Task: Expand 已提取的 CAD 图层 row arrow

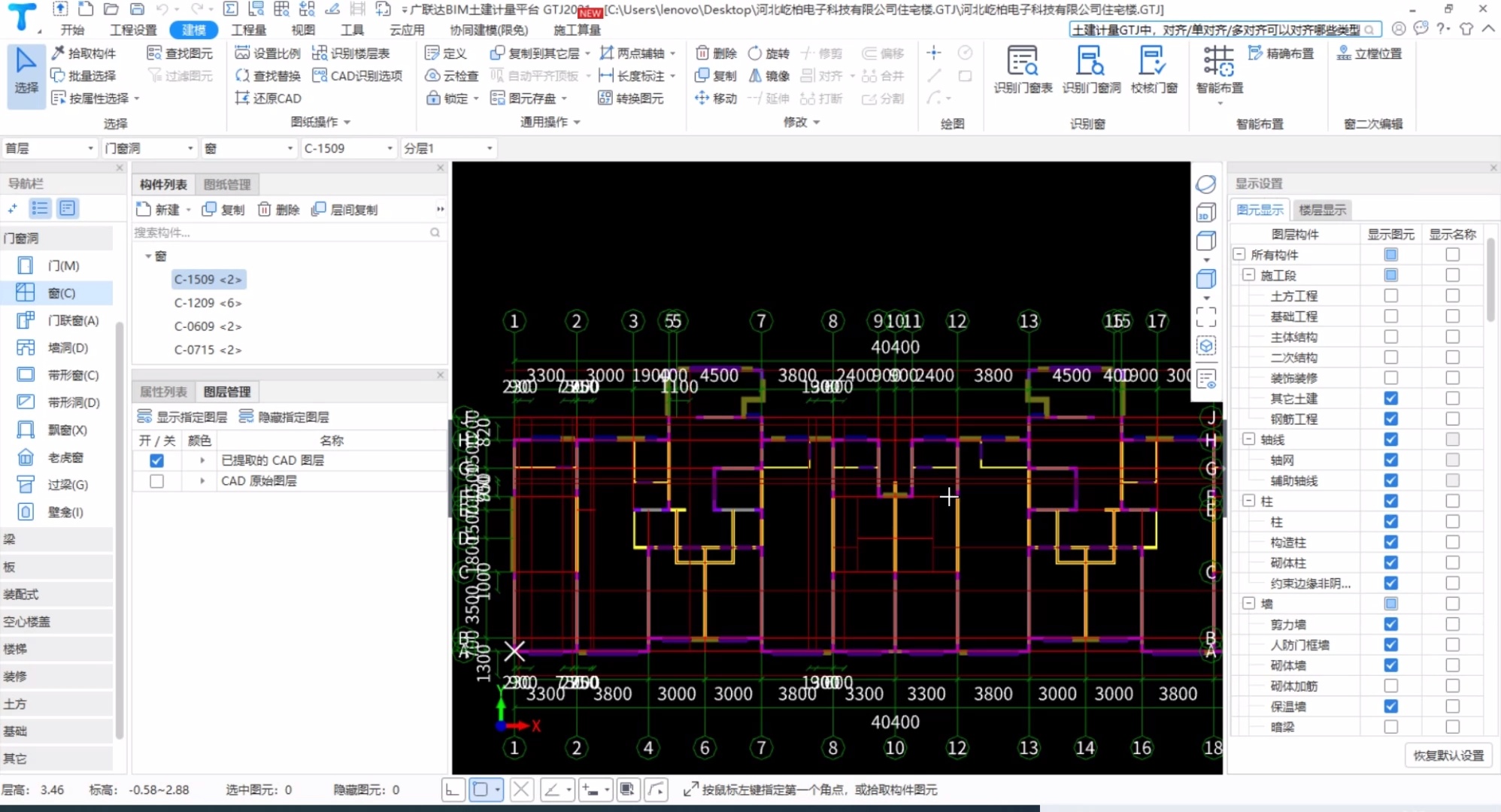Action: coord(202,460)
